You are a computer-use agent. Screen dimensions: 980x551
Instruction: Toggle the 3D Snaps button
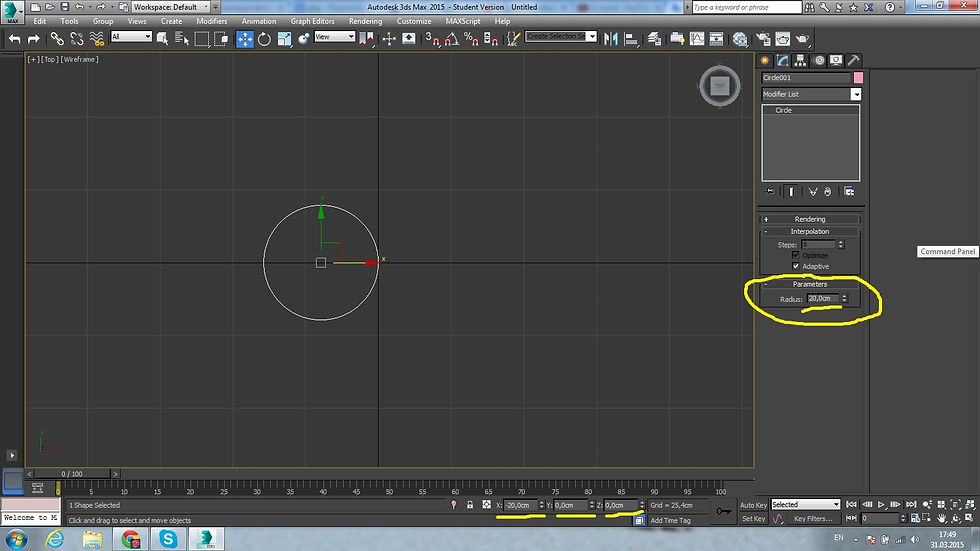tap(432, 39)
